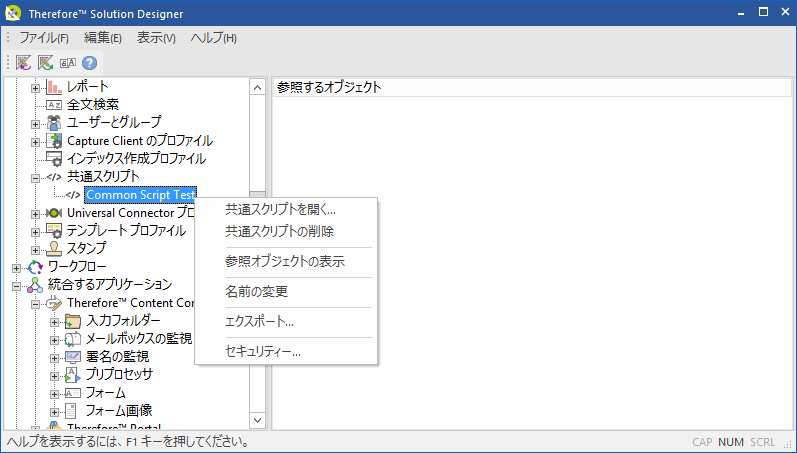Choose 共通スクリプトの削除 from context menu
The image size is (797, 453).
tap(286, 232)
